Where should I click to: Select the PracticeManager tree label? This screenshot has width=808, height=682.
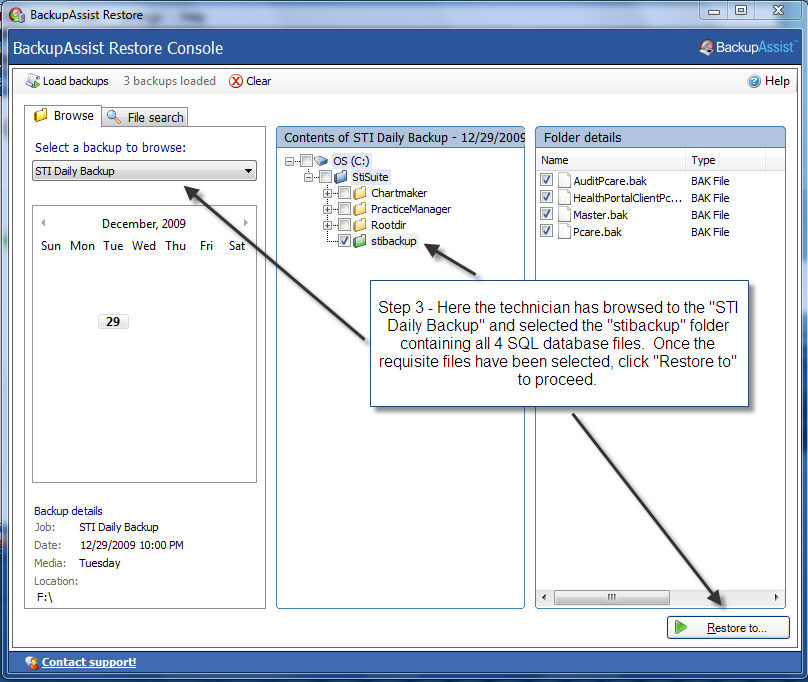tap(411, 209)
